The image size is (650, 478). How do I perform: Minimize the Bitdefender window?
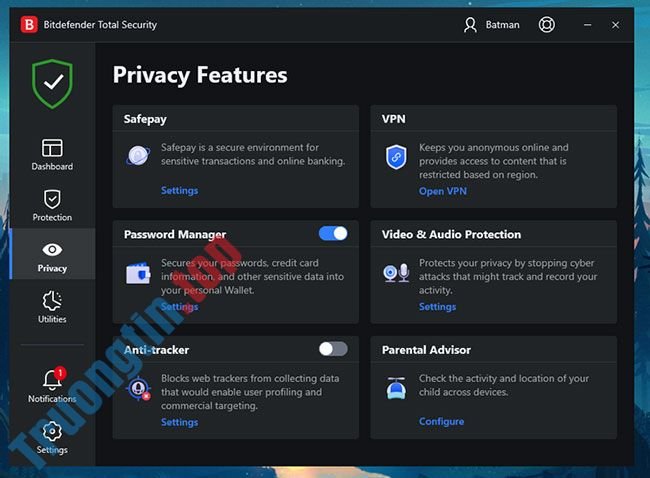(587, 25)
